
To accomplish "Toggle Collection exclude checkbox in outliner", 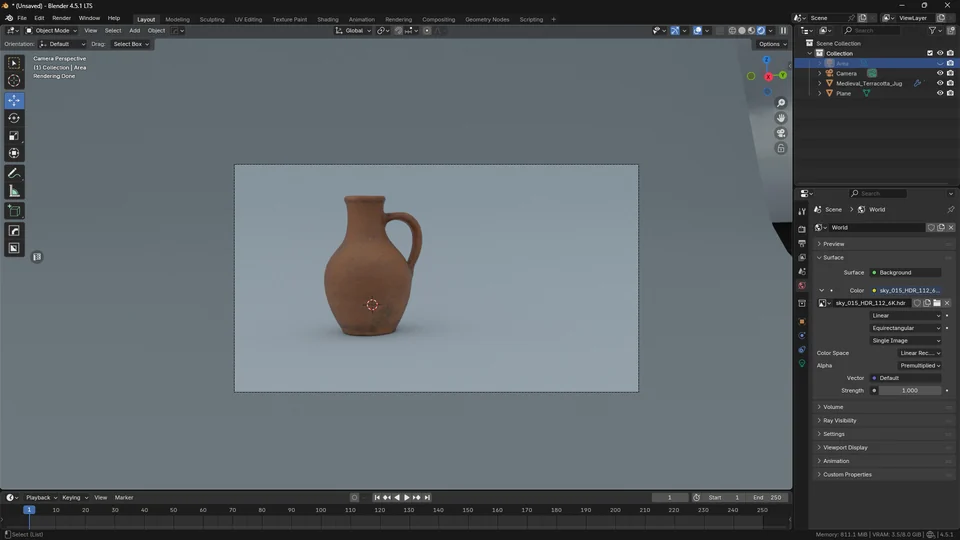I will [x=930, y=53].
